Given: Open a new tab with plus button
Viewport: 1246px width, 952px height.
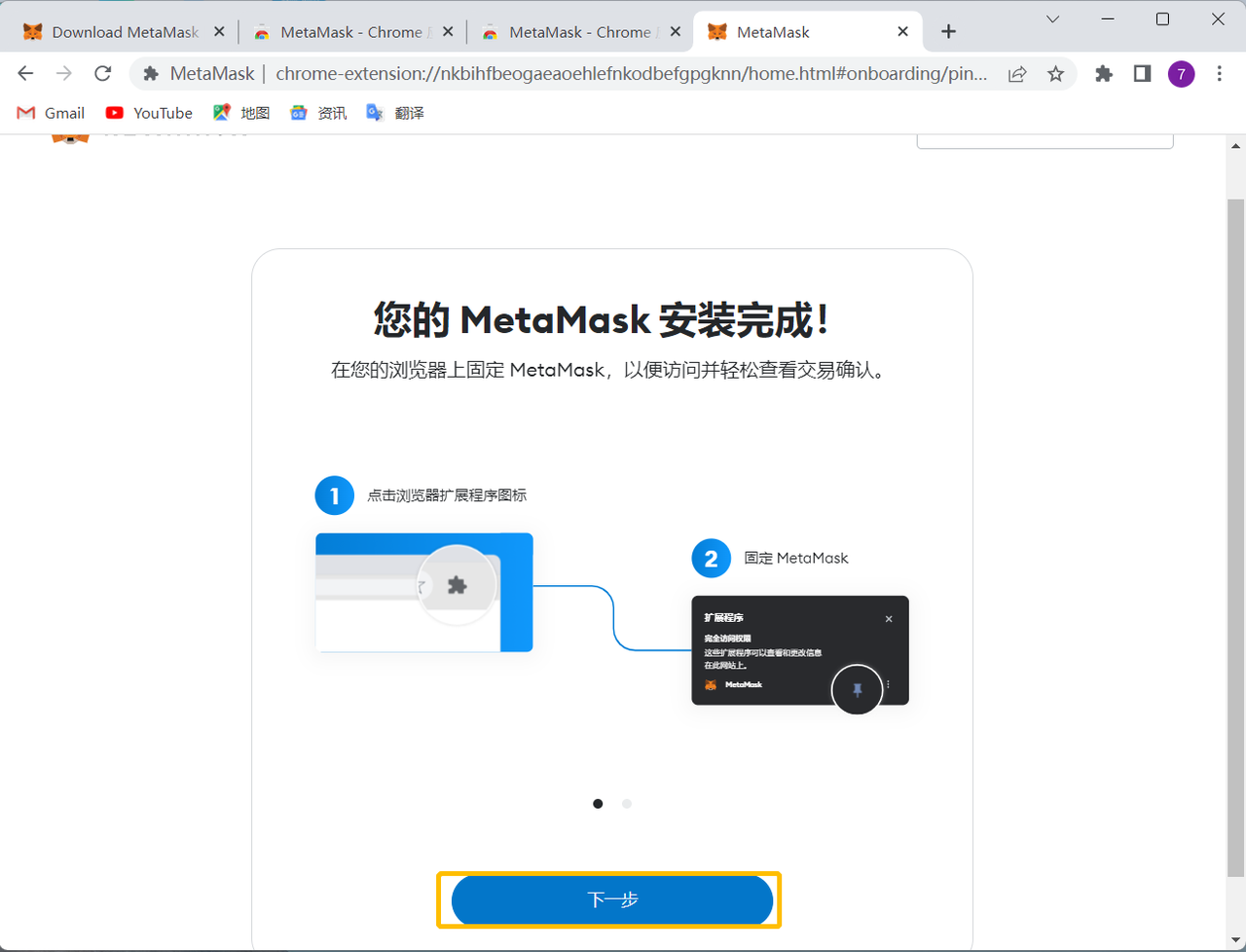Looking at the screenshot, I should pyautogui.click(x=948, y=32).
